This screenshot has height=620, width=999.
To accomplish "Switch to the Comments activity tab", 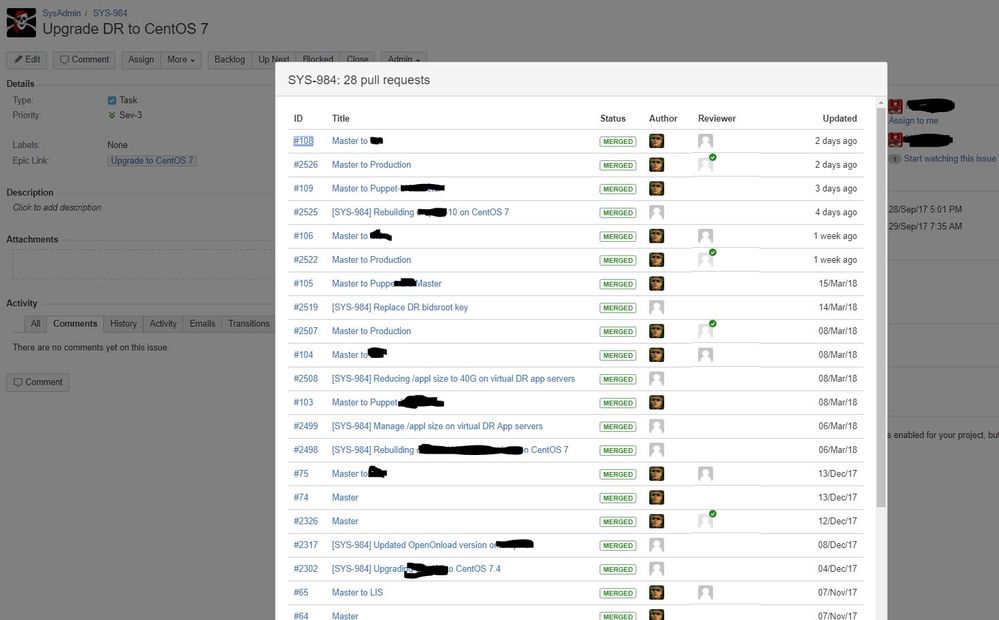I will coord(75,324).
